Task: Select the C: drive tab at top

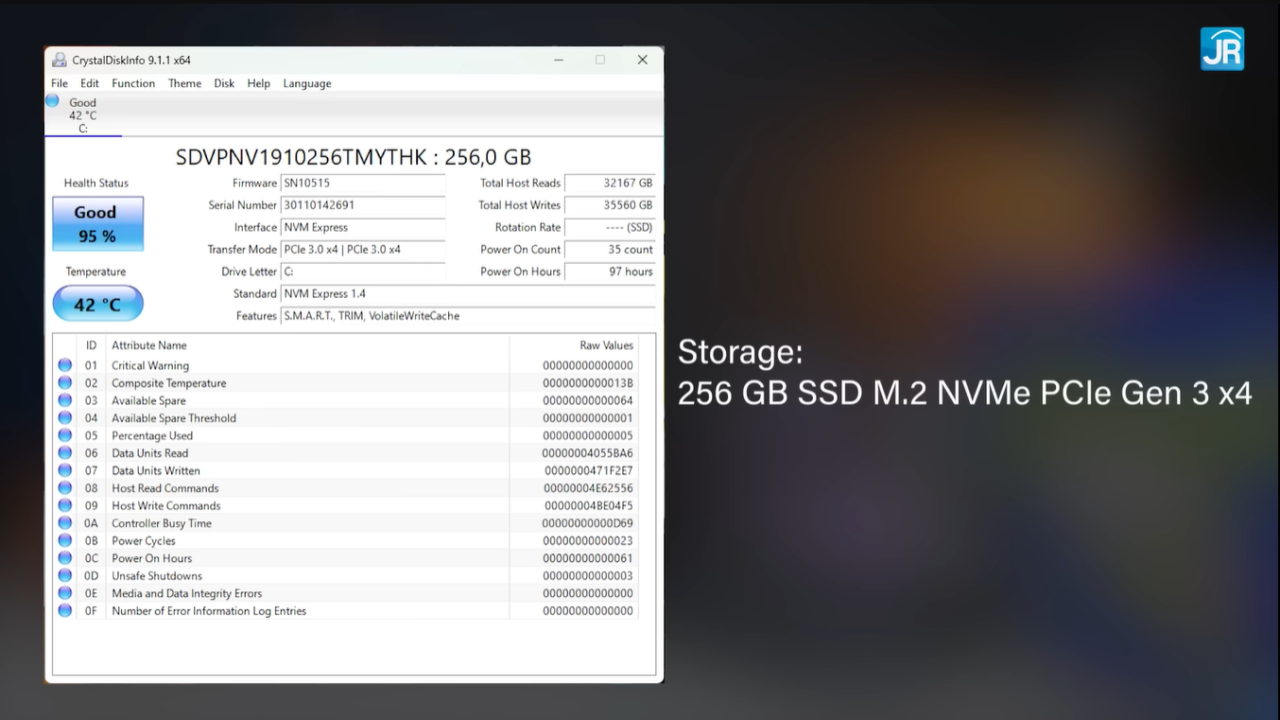Action: pos(83,115)
